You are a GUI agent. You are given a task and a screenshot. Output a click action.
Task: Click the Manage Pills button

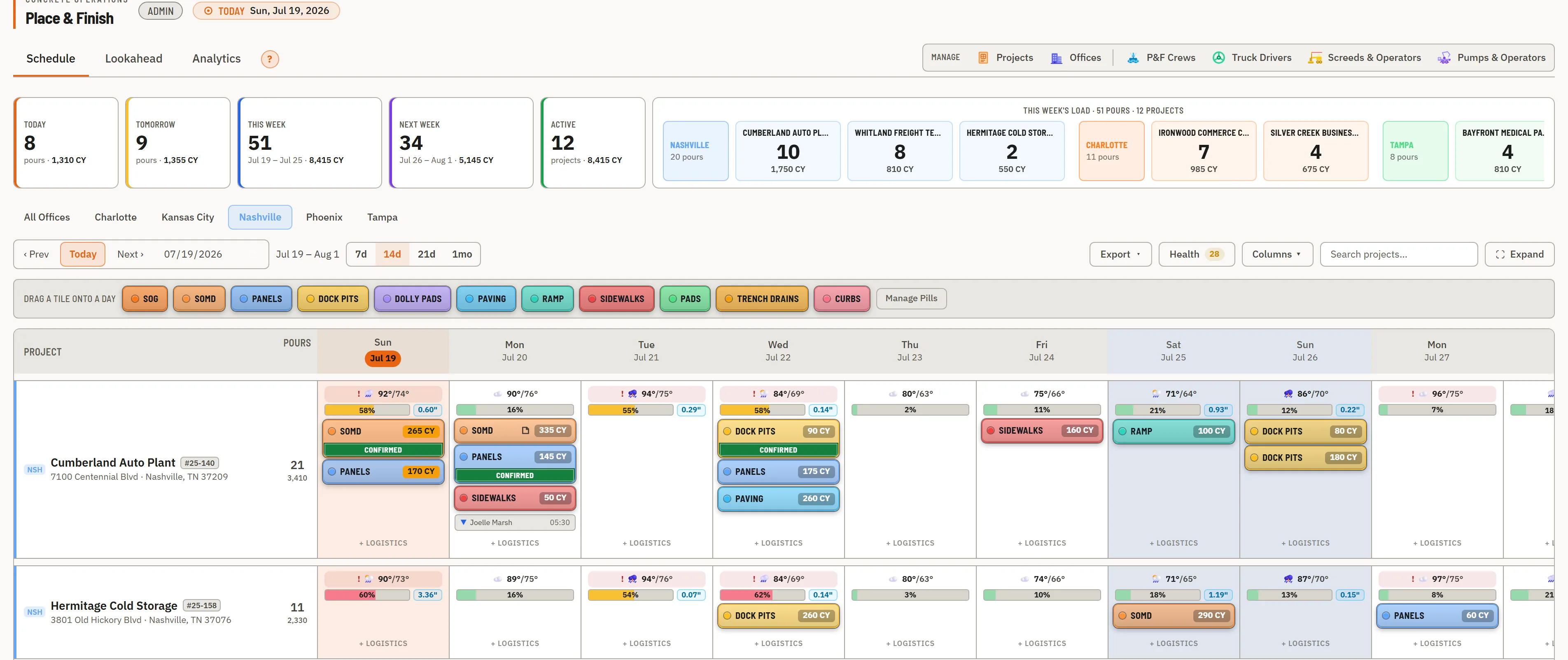(x=911, y=298)
